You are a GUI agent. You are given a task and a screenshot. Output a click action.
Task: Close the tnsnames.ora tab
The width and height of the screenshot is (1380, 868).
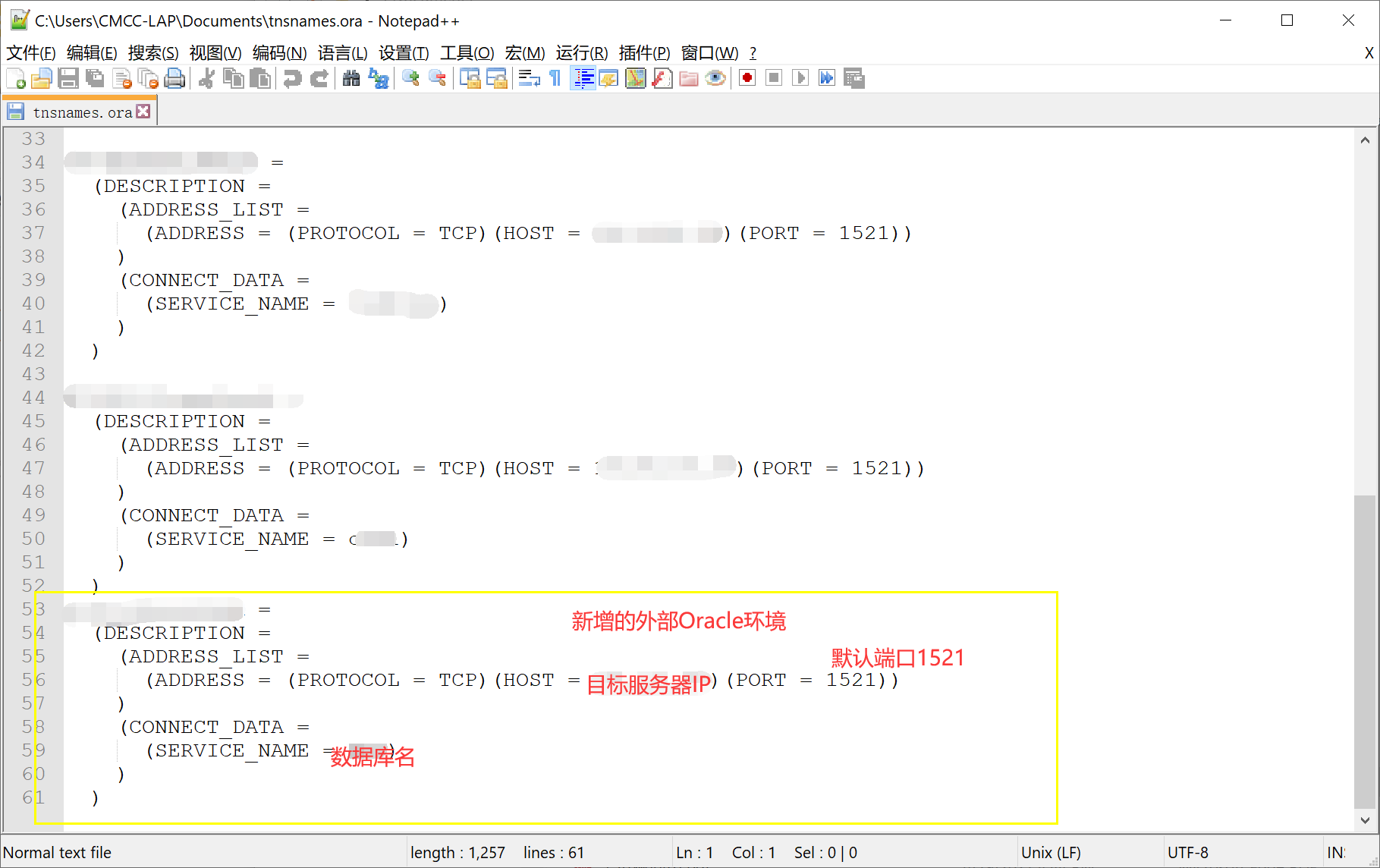click(143, 111)
